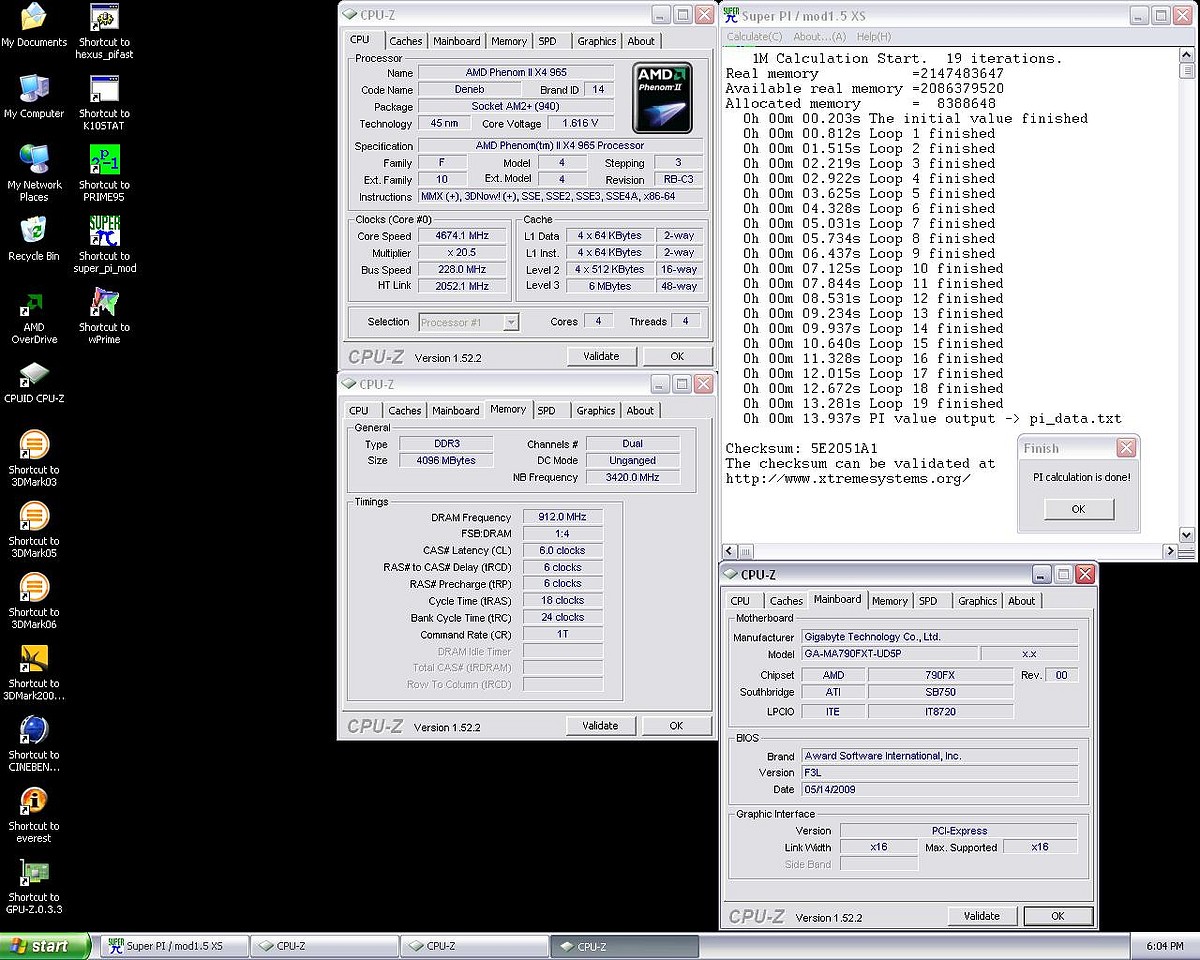Viewport: 1200px width, 960px height.
Task: Open Graphics tab in top CPU-Z window
Action: click(x=597, y=41)
